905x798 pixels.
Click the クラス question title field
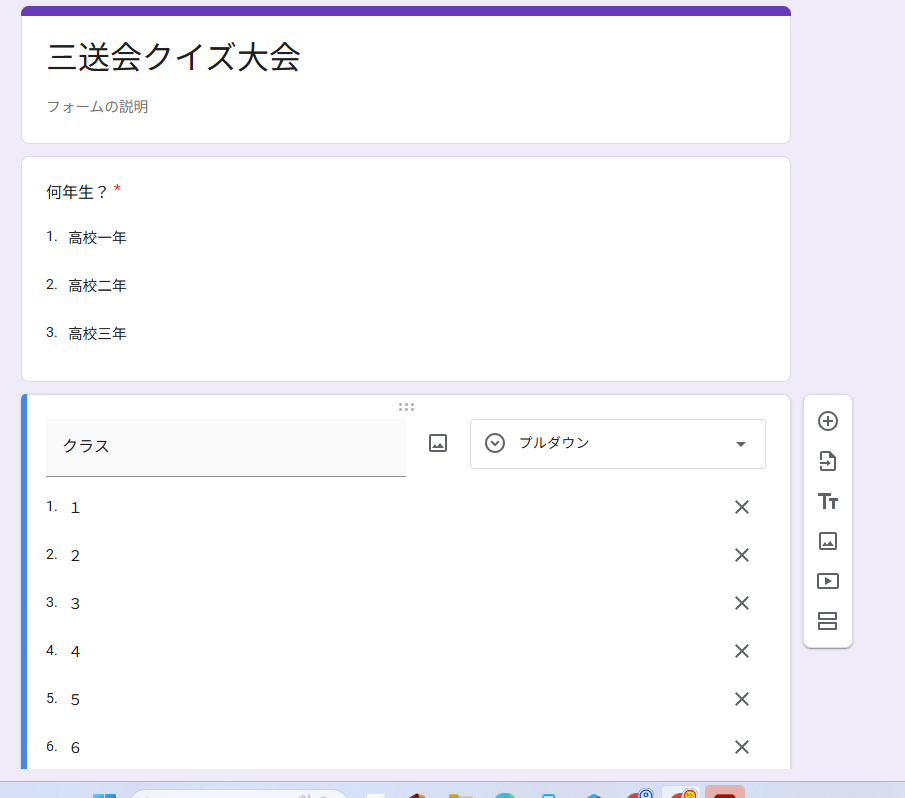coord(225,446)
